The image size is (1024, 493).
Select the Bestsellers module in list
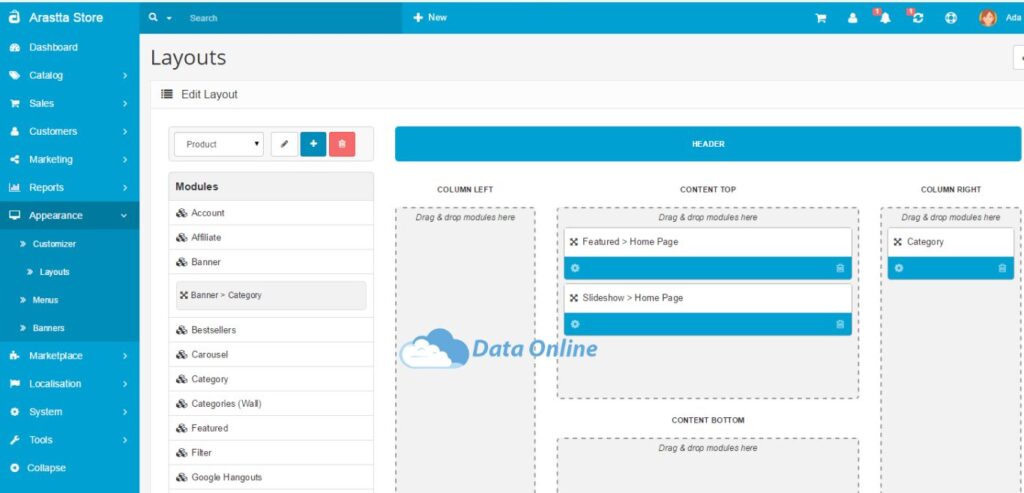click(271, 330)
